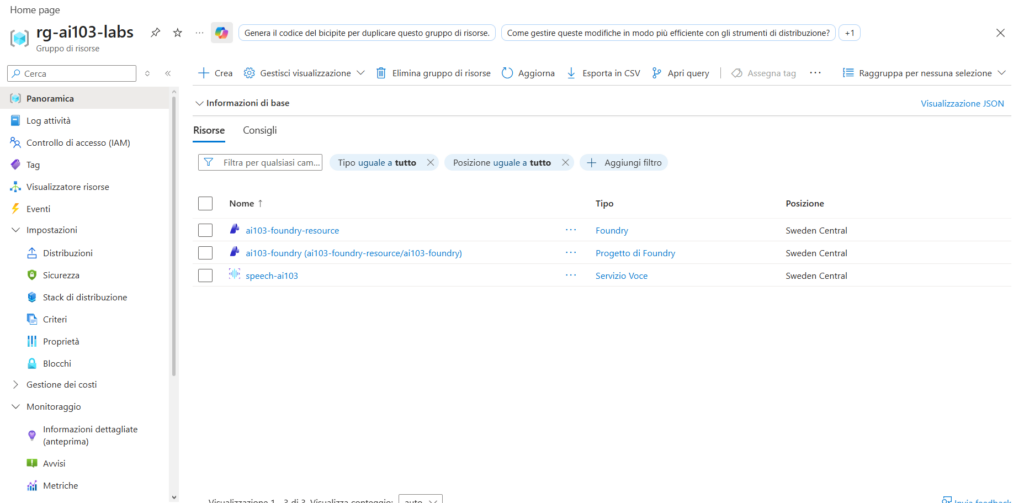Viewport: 1024px width, 503px height.
Task: Click the Copilot suggestion about strumenti di distribuzione
Action: (x=668, y=33)
